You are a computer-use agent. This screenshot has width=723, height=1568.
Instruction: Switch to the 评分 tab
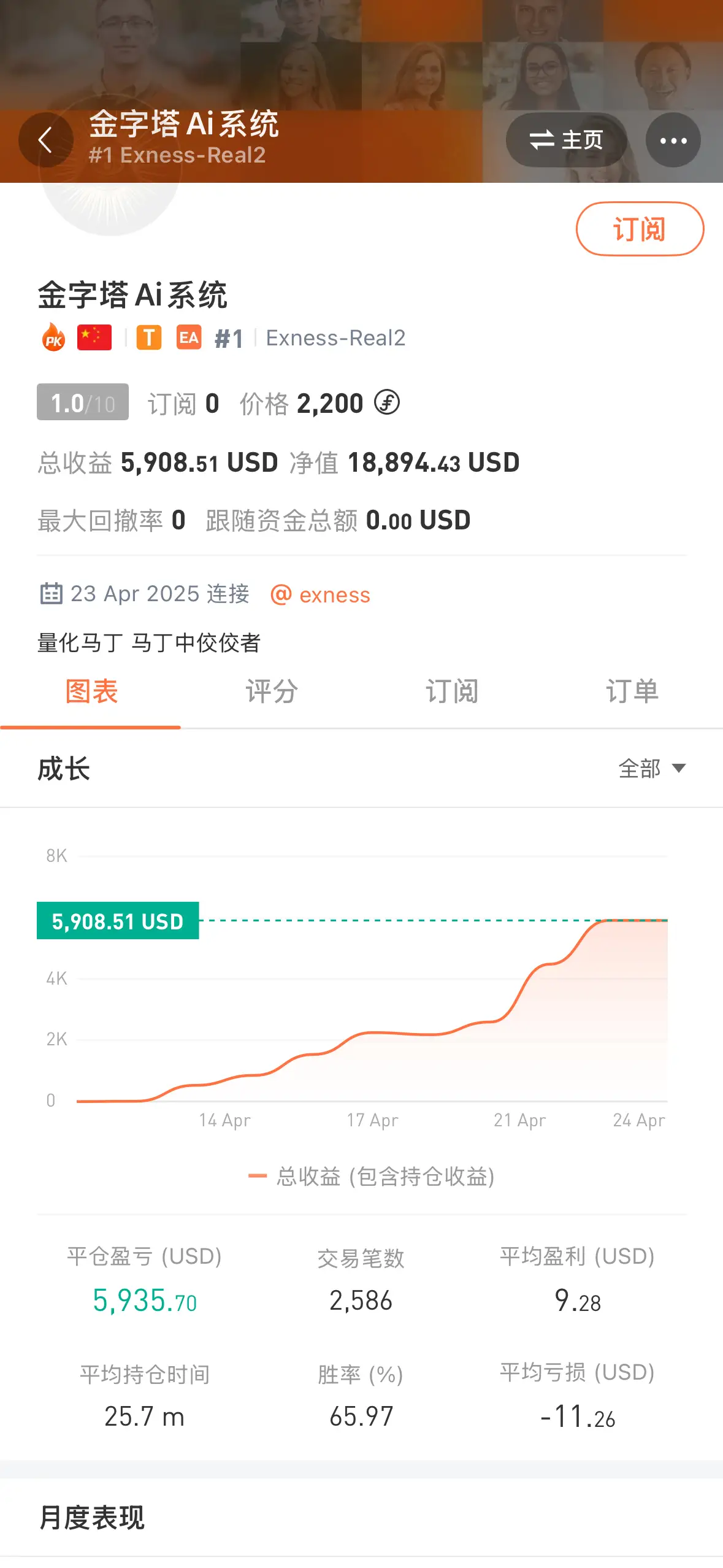271,692
